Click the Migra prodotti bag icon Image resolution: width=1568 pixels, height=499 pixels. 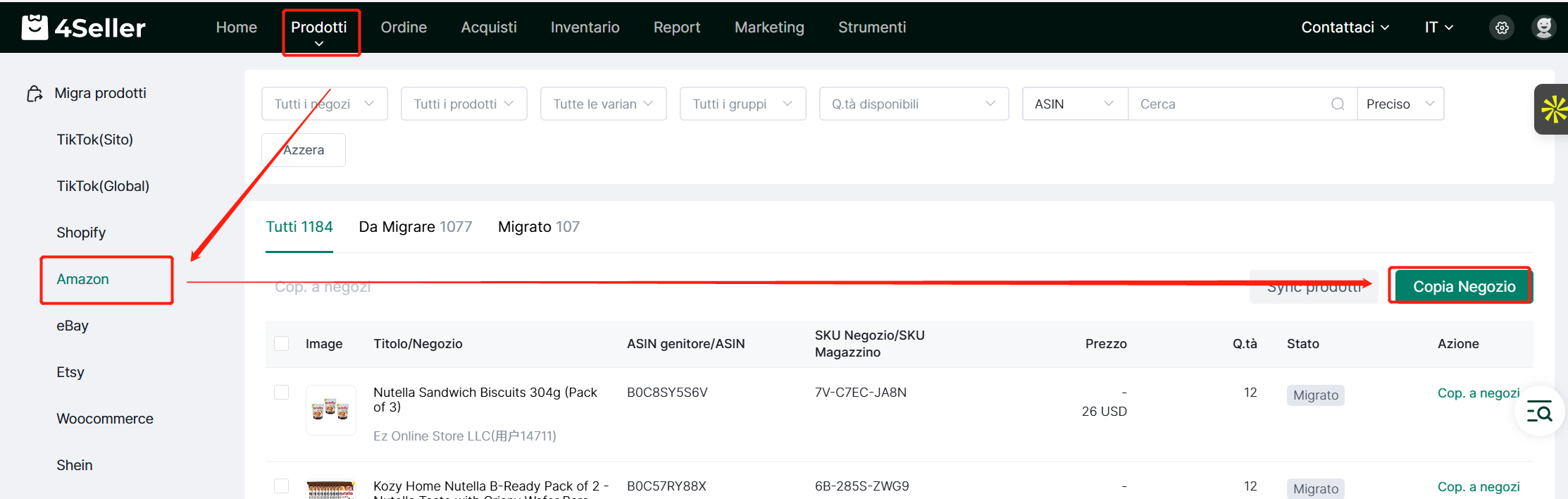coord(35,94)
